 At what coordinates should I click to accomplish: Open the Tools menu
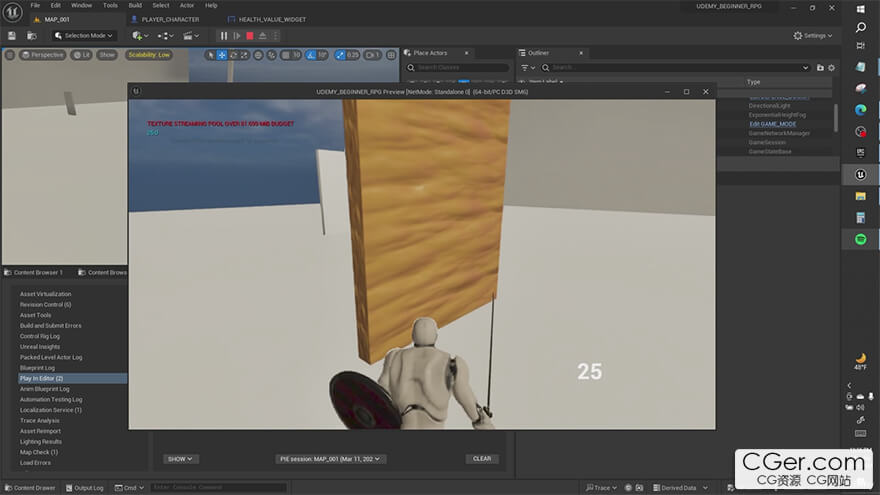(110, 5)
